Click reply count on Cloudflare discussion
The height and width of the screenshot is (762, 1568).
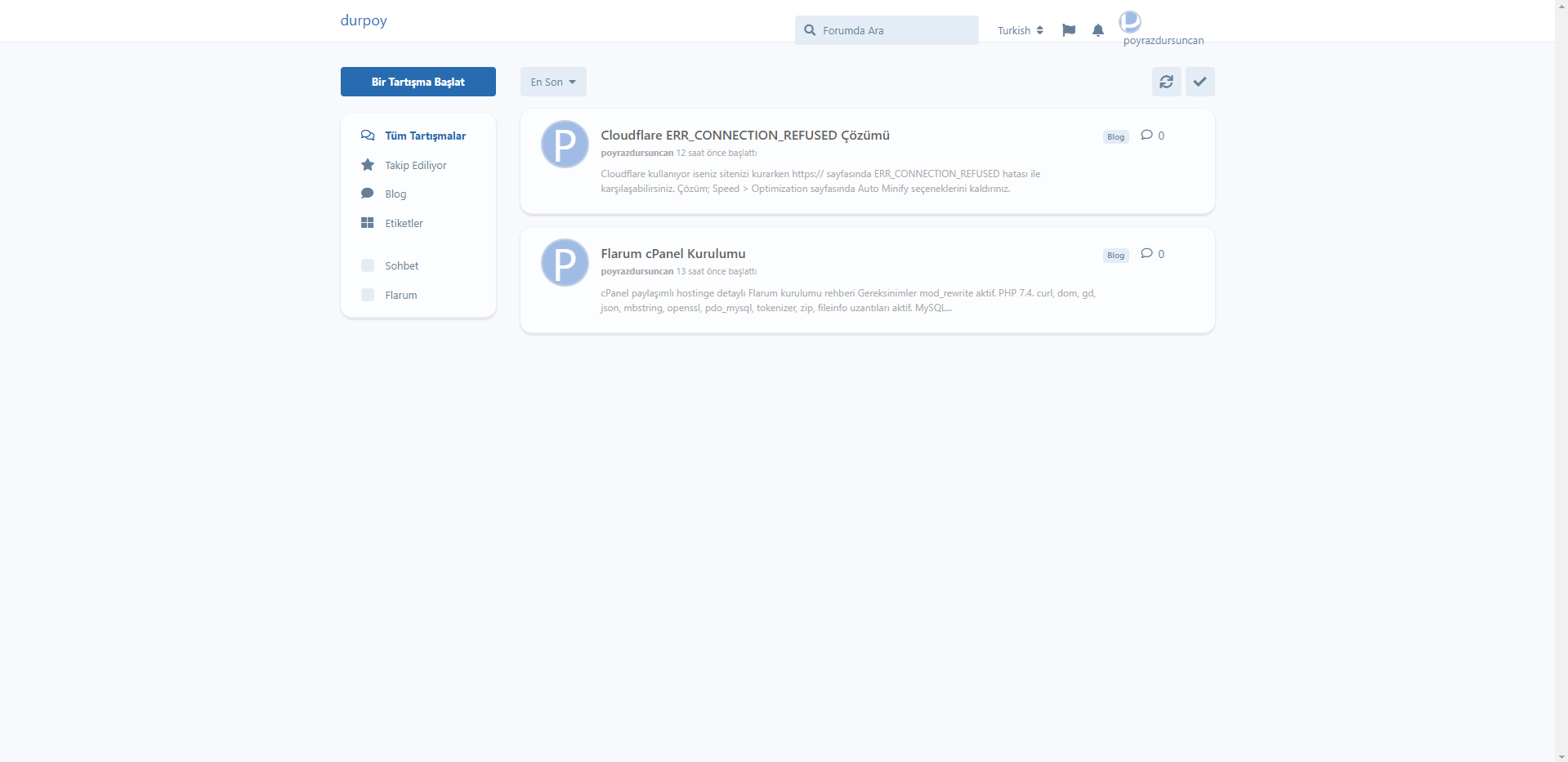[x=1153, y=136]
